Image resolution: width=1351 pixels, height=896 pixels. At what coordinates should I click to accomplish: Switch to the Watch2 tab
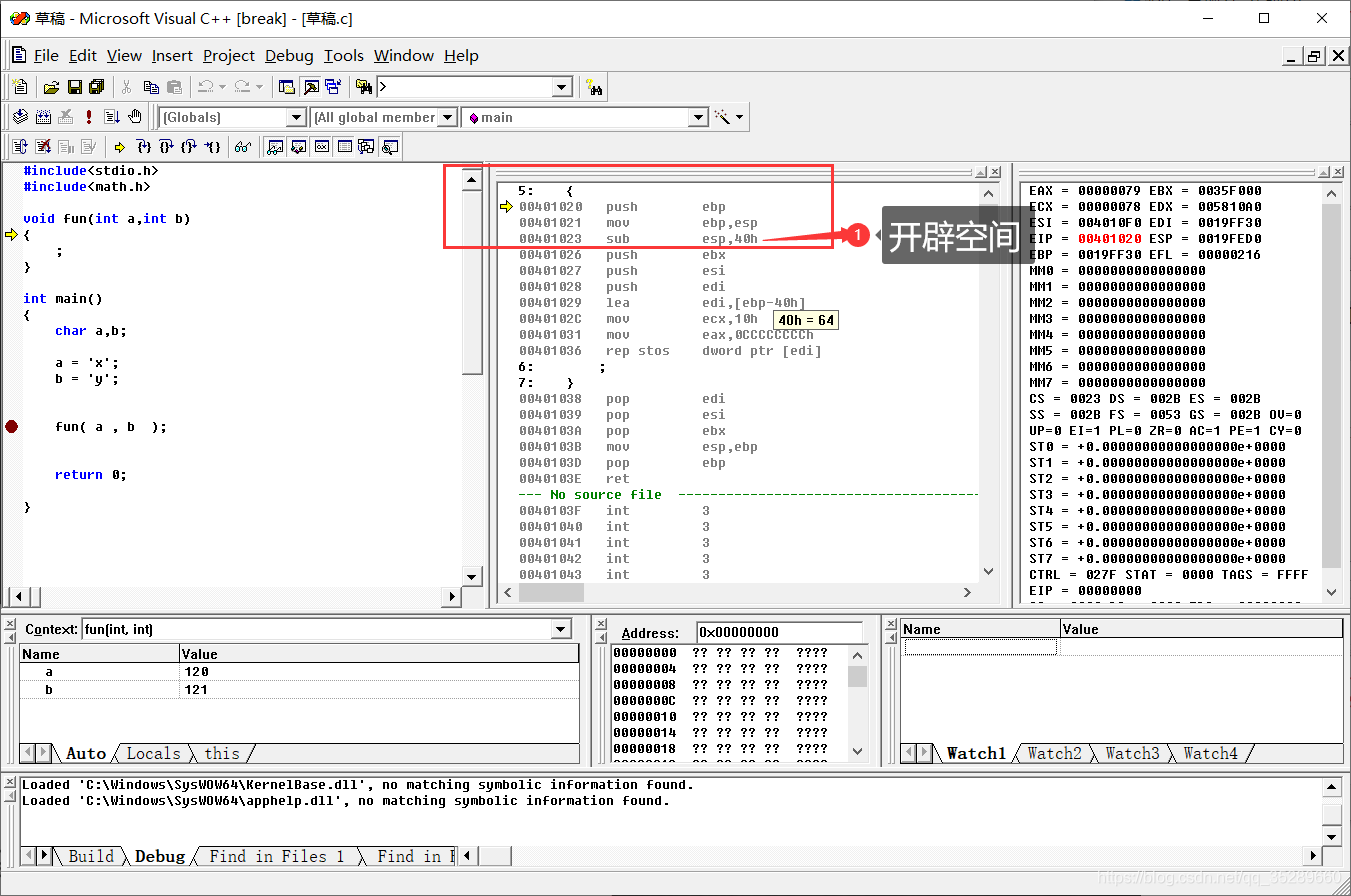(x=1054, y=754)
